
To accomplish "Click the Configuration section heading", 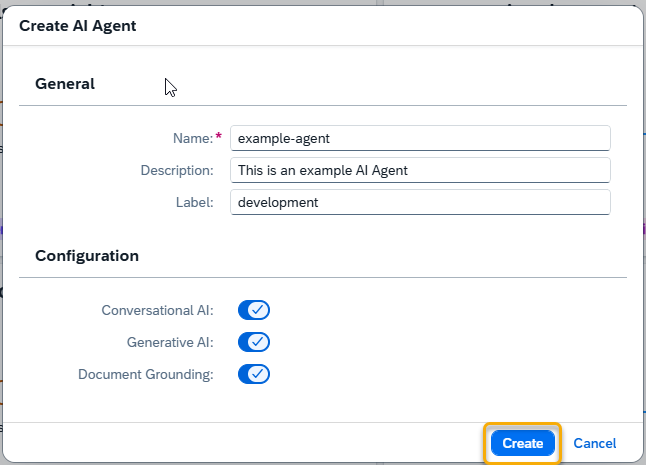I will [x=87, y=255].
